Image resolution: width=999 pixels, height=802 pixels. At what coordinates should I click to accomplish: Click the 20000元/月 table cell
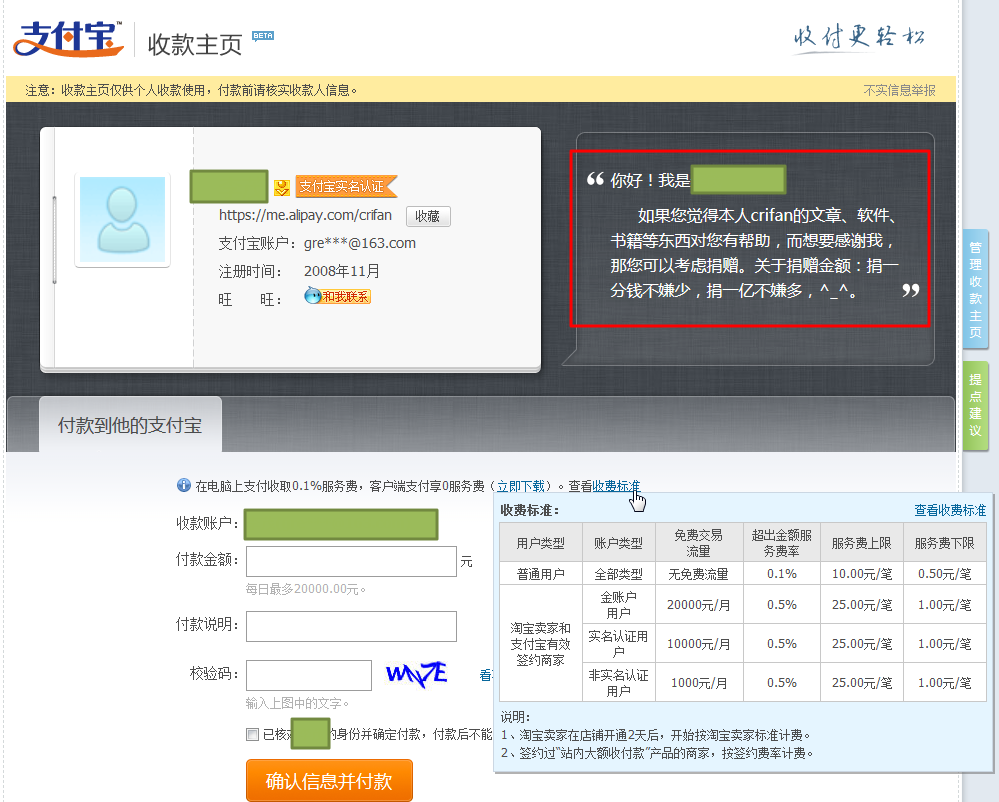click(x=699, y=605)
